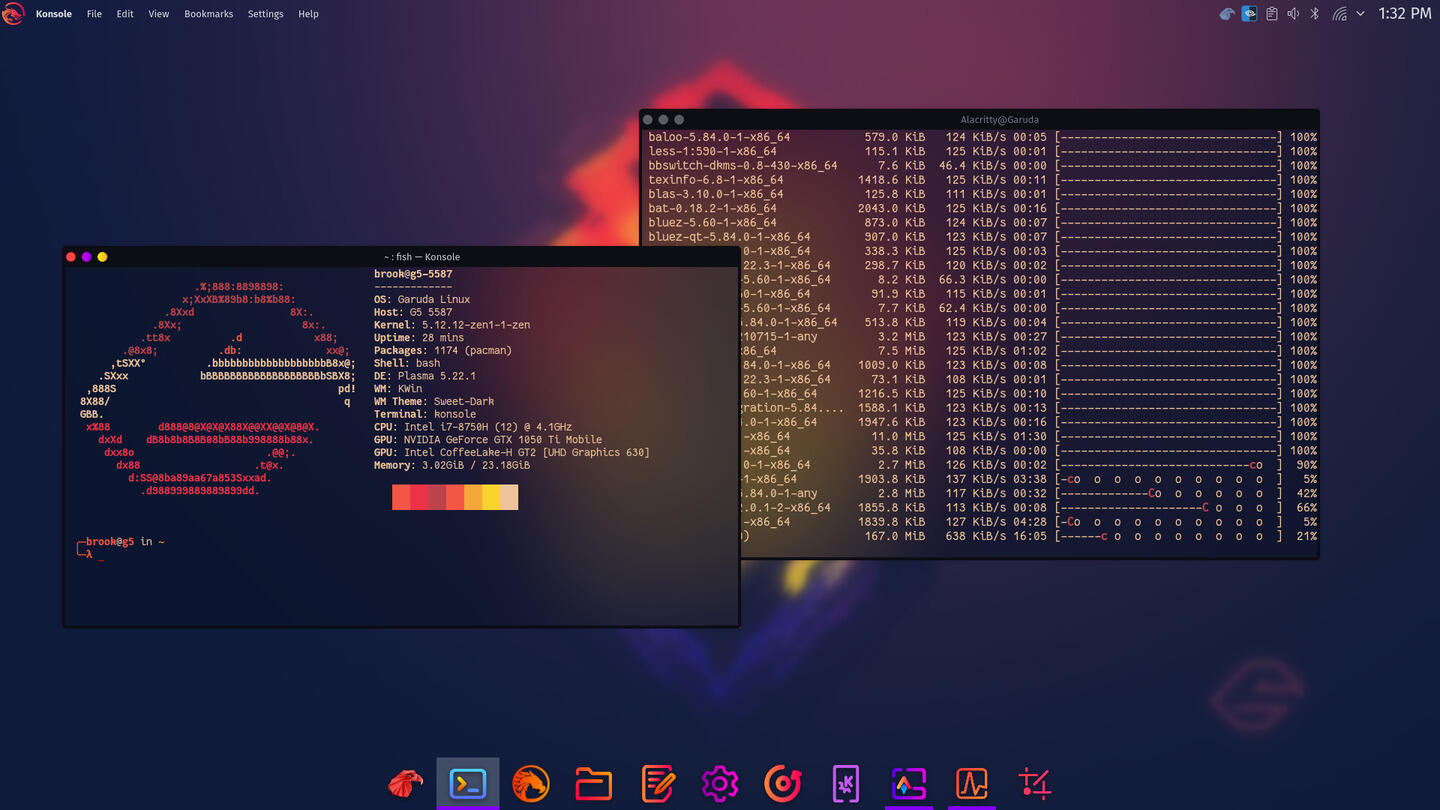The width and height of the screenshot is (1440, 810).
Task: Click the orange circular update icon in the dock
Action: click(x=782, y=783)
